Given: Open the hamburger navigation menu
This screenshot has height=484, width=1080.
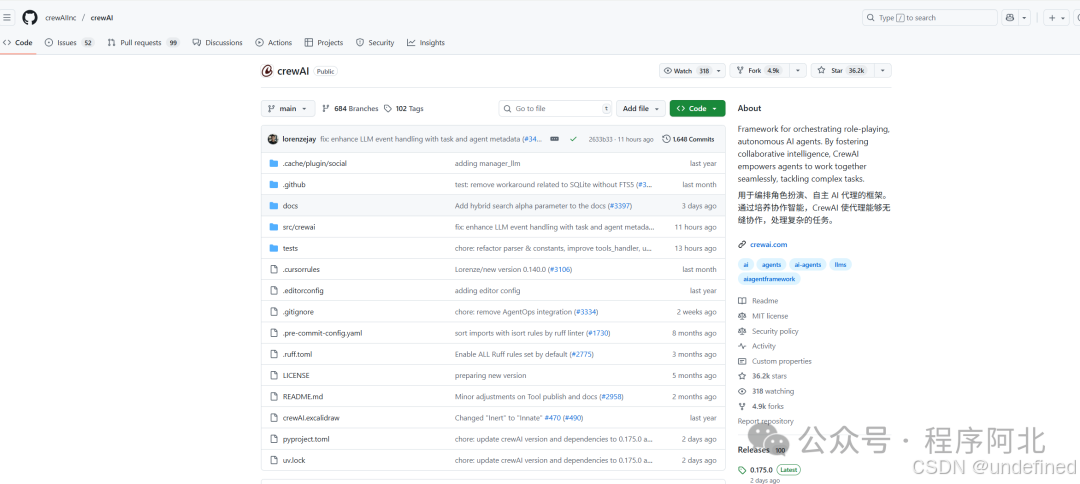Looking at the screenshot, I should (7, 18).
